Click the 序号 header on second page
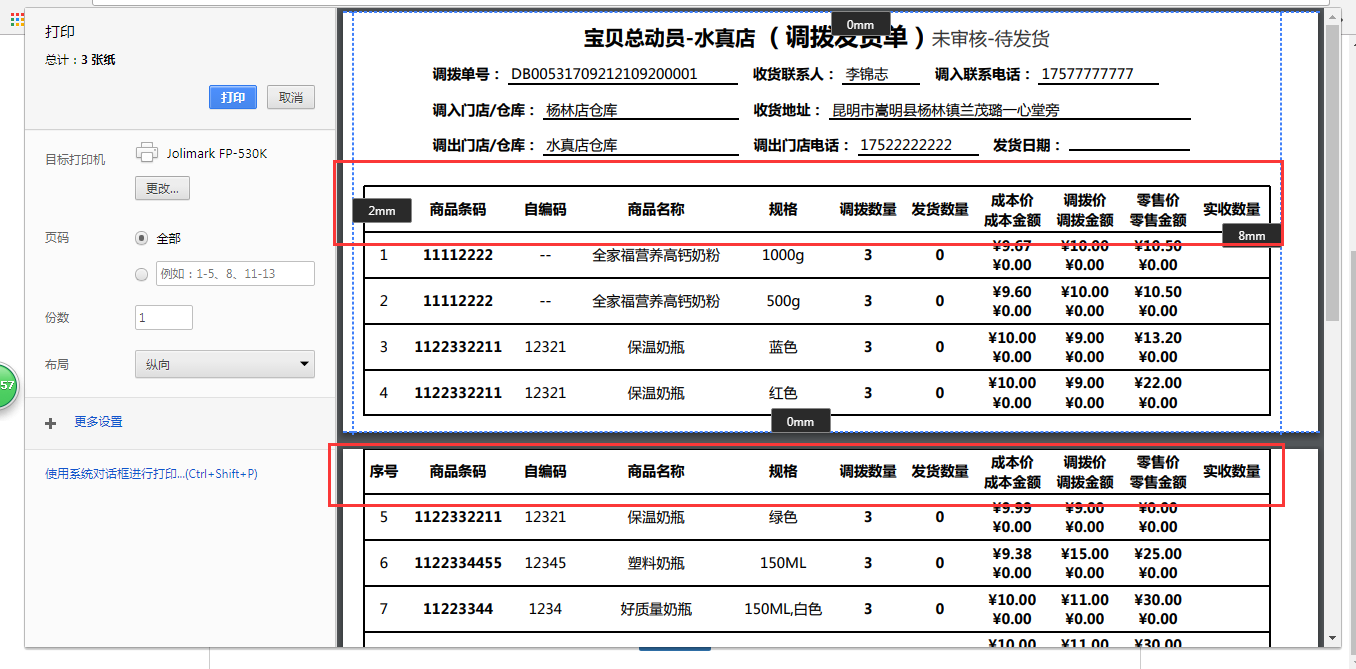The image size is (1356, 669). [x=383, y=471]
